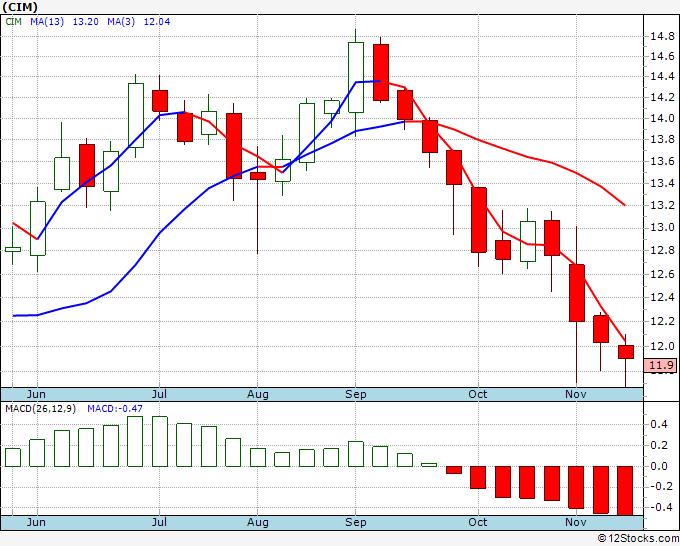Click the MA(13) value 13.20
680x546 pixels.
pos(85,22)
